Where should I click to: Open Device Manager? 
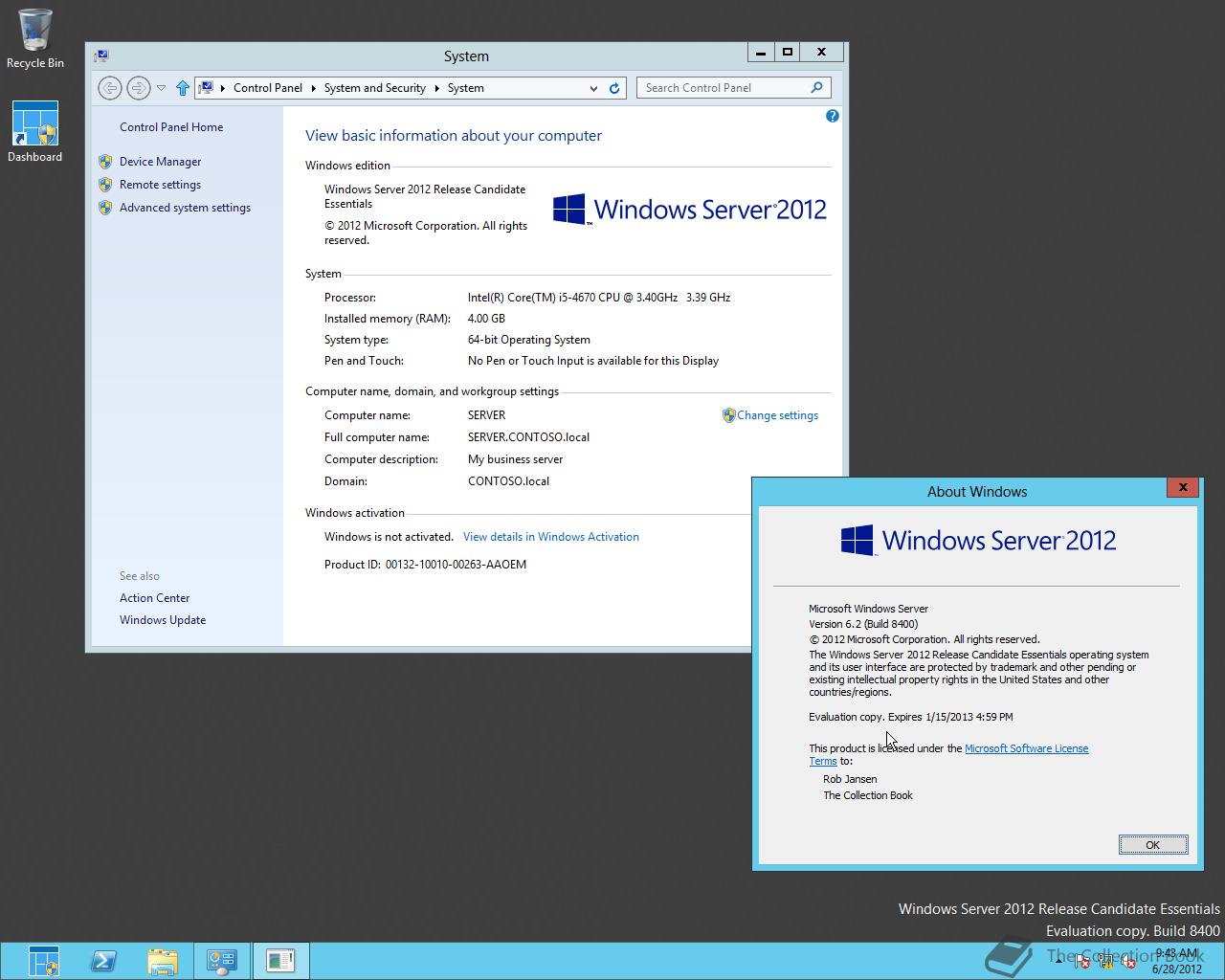160,162
